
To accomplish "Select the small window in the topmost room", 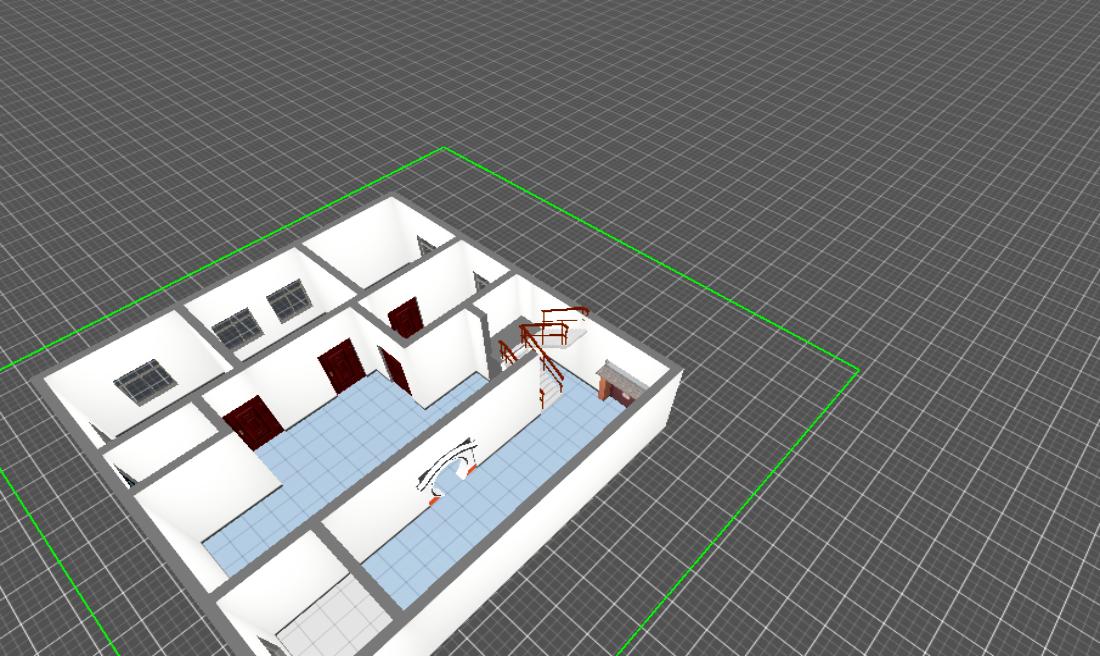I will tap(426, 245).
